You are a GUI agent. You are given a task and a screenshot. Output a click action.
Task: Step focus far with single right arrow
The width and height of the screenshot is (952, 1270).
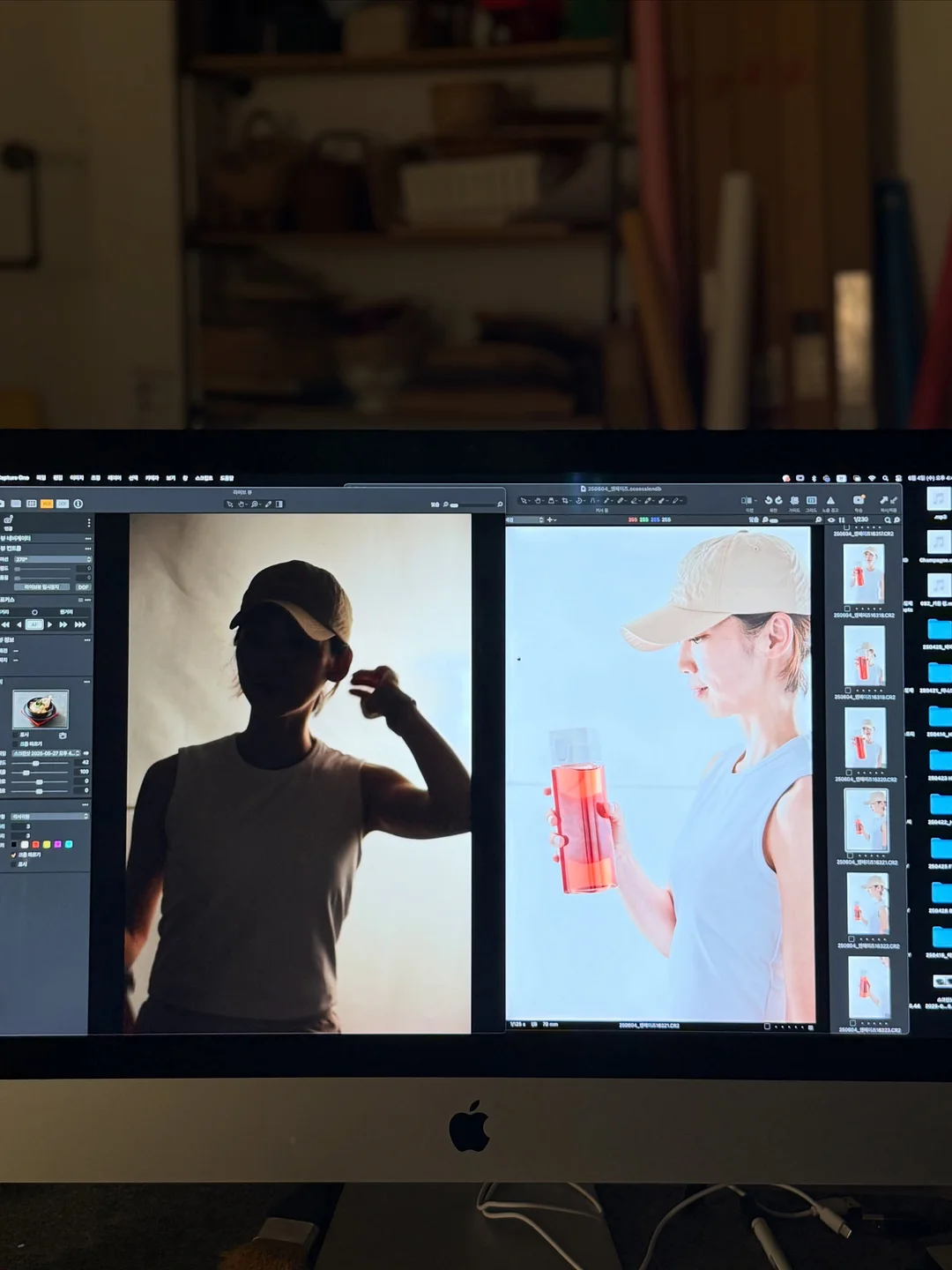[x=49, y=624]
